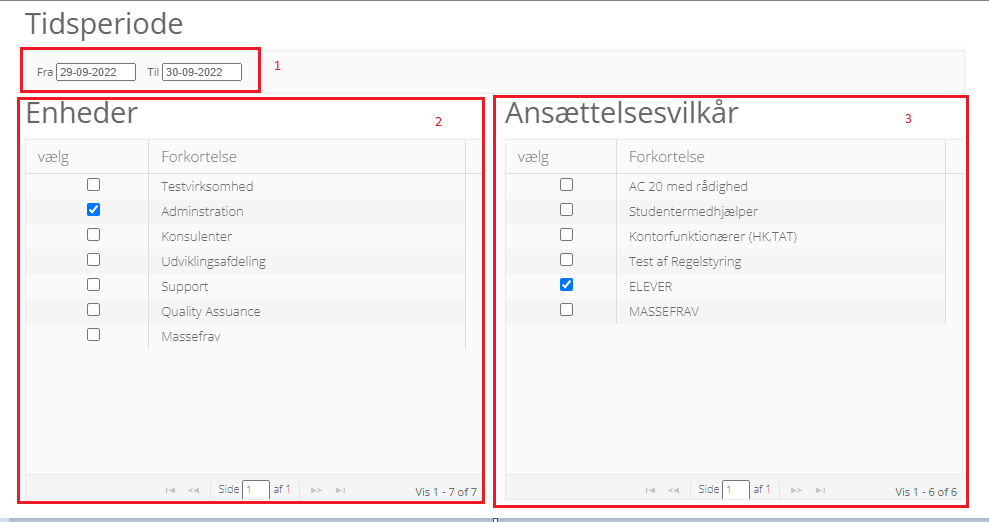Jump to last page in Ansættelsesvilkår pager
989x522 pixels.
(x=820, y=490)
